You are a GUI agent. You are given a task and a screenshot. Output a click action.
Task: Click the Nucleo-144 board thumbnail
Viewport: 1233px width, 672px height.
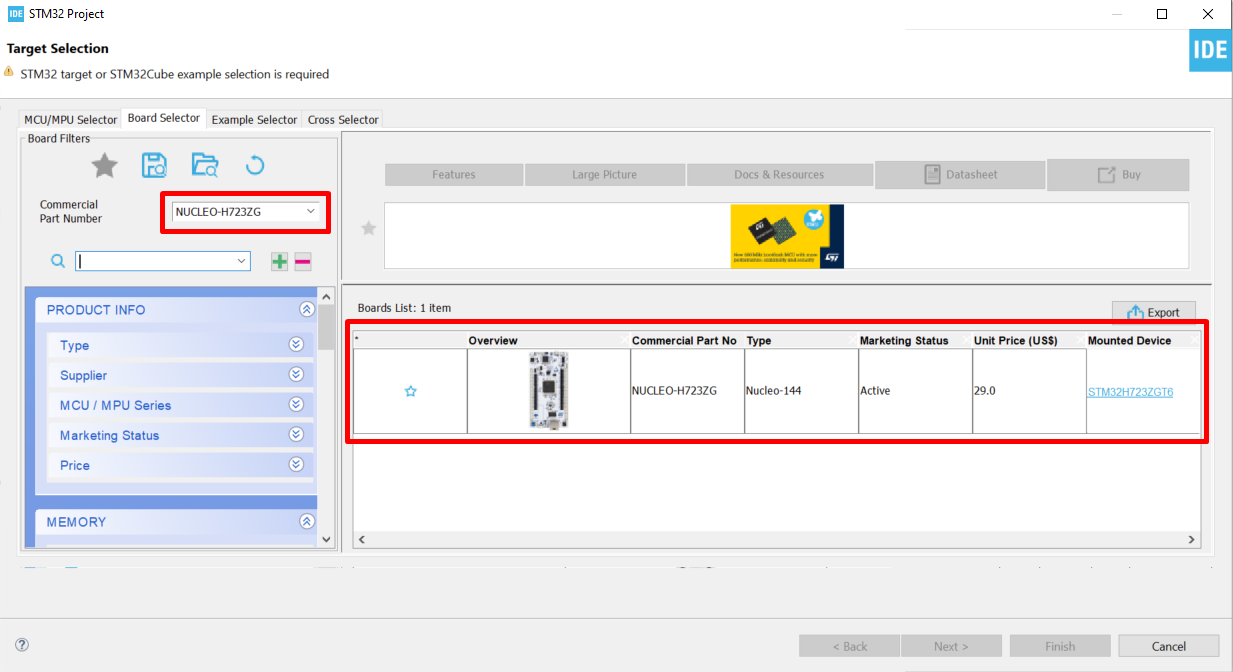pyautogui.click(x=548, y=390)
